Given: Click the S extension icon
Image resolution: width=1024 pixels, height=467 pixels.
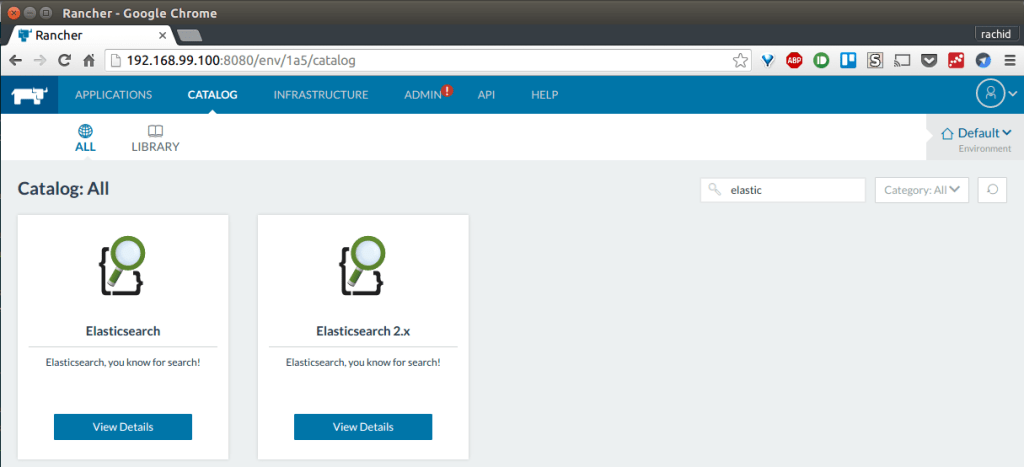Looking at the screenshot, I should 875,61.
